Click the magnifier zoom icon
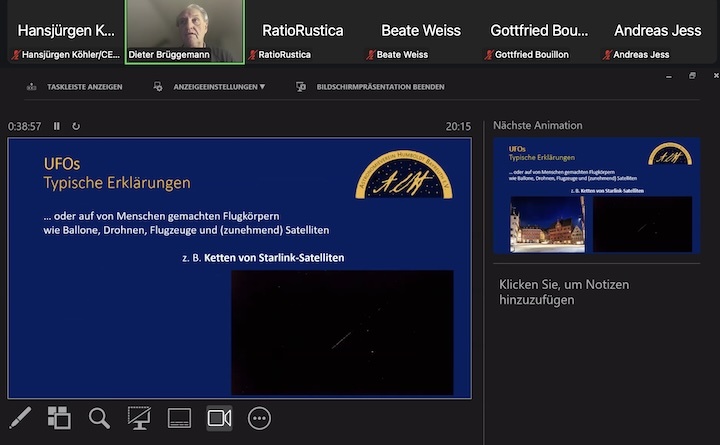Viewport: 720px width, 445px height. point(99,418)
